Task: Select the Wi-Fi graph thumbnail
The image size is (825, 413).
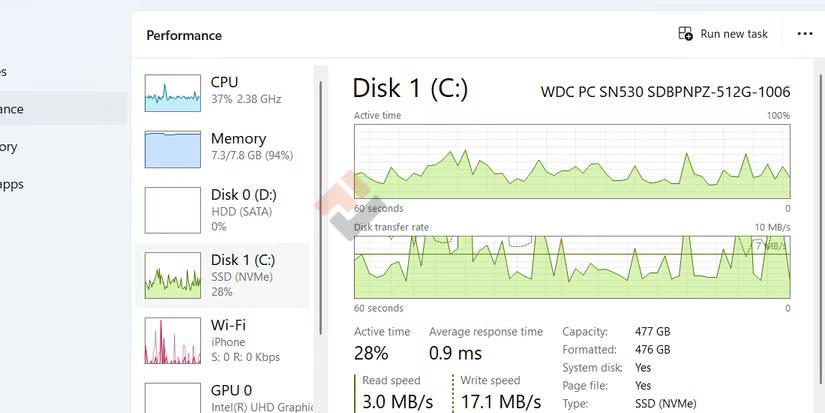Action: (x=173, y=341)
